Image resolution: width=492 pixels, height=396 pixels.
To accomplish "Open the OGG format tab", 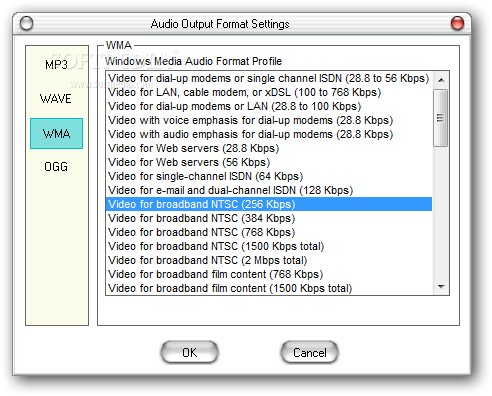I will pos(56,166).
